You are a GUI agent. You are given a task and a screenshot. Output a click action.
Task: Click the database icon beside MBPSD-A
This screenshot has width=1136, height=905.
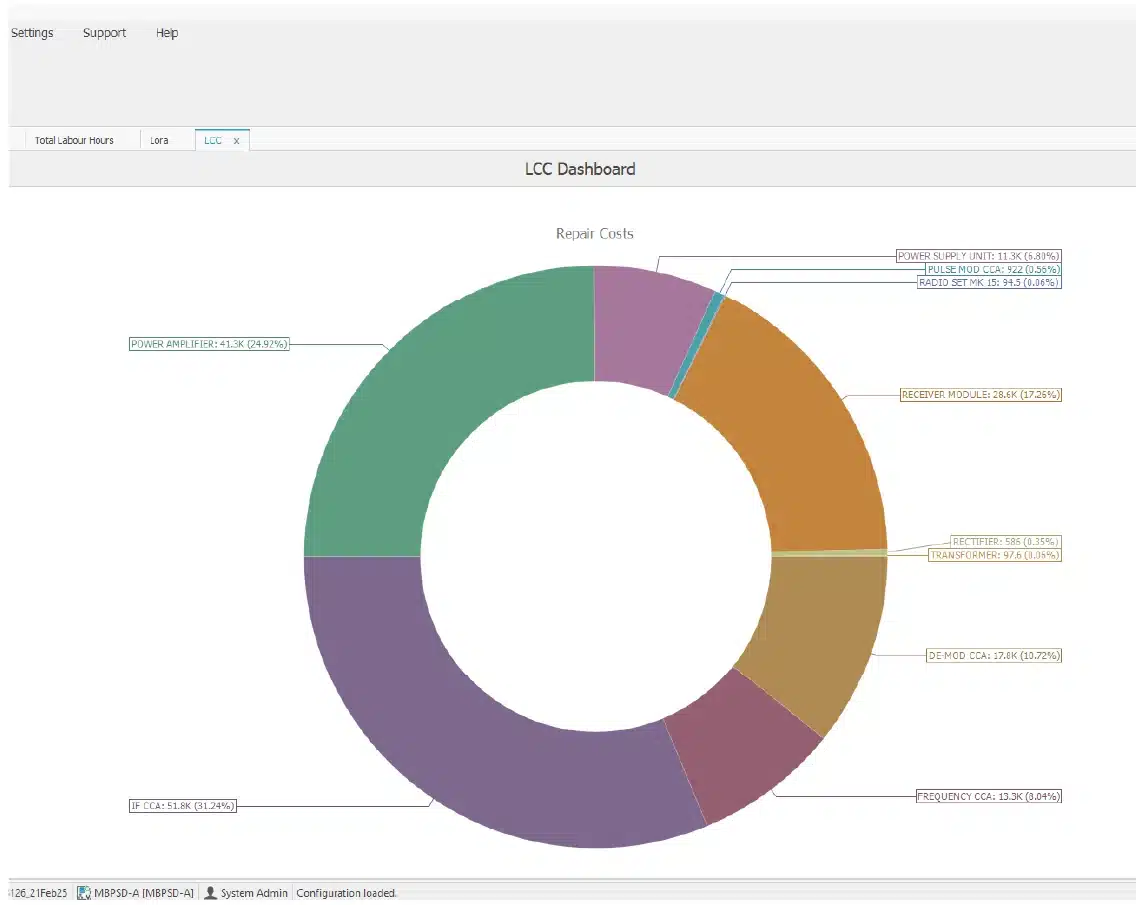coord(84,893)
